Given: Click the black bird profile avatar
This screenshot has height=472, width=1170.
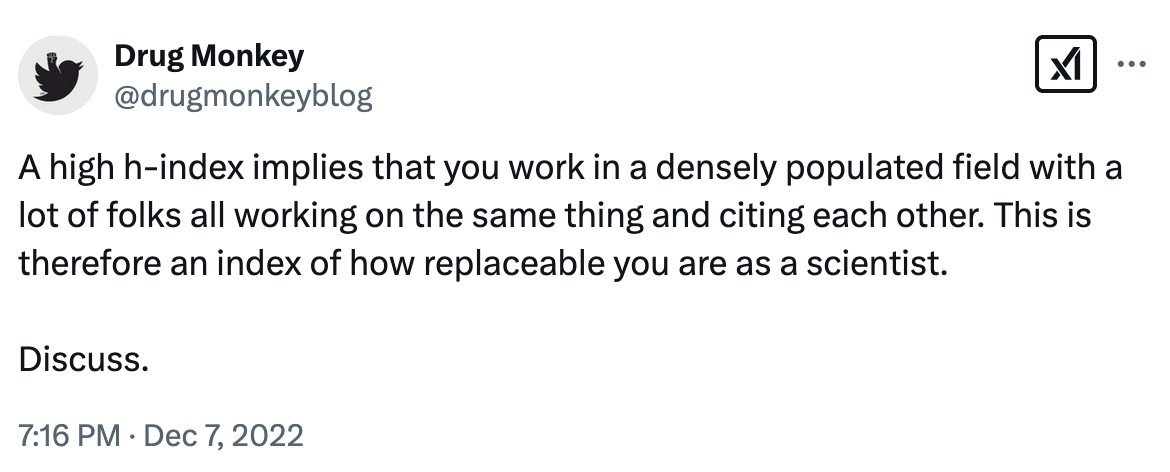Looking at the screenshot, I should pyautogui.click(x=57, y=75).
